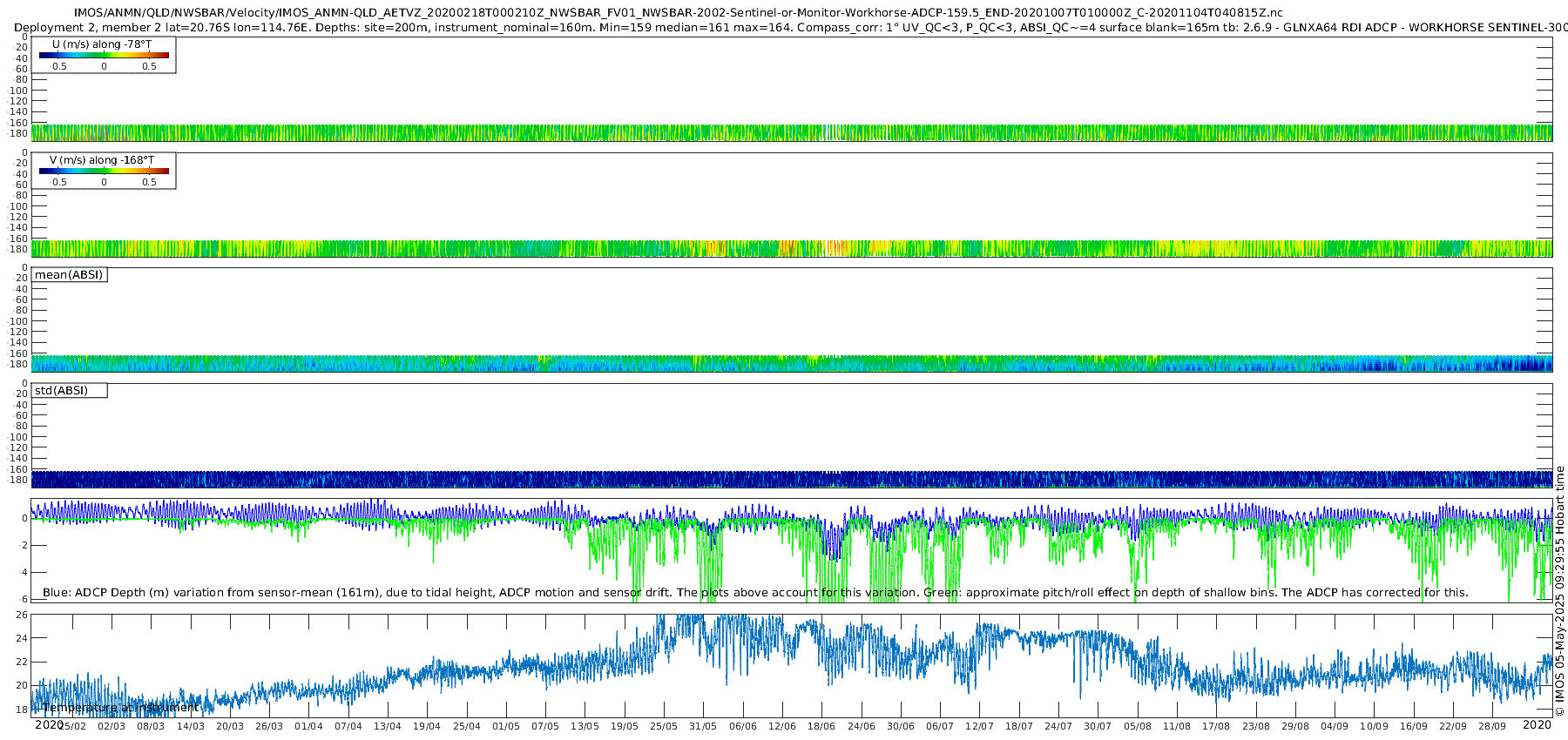The image size is (1568, 740).
Task: Click the 26 tick on temperature axis
Action: coord(22,615)
